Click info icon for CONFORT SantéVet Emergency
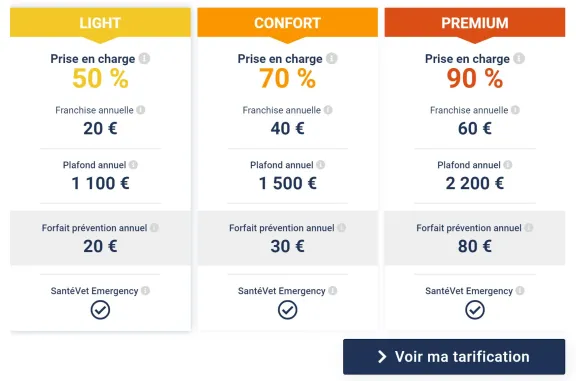 pyautogui.click(x=333, y=291)
